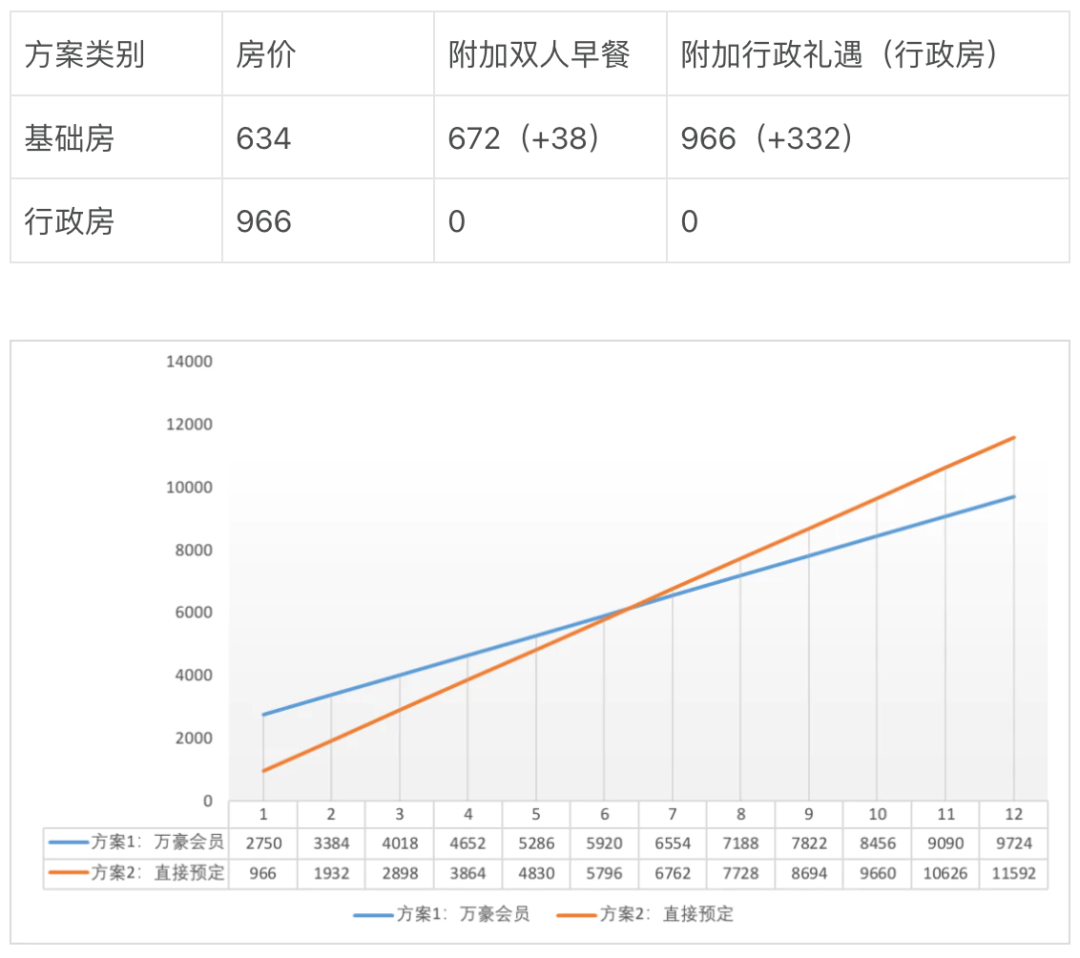
Task: Click the 3384 data value
Action: (x=331, y=844)
